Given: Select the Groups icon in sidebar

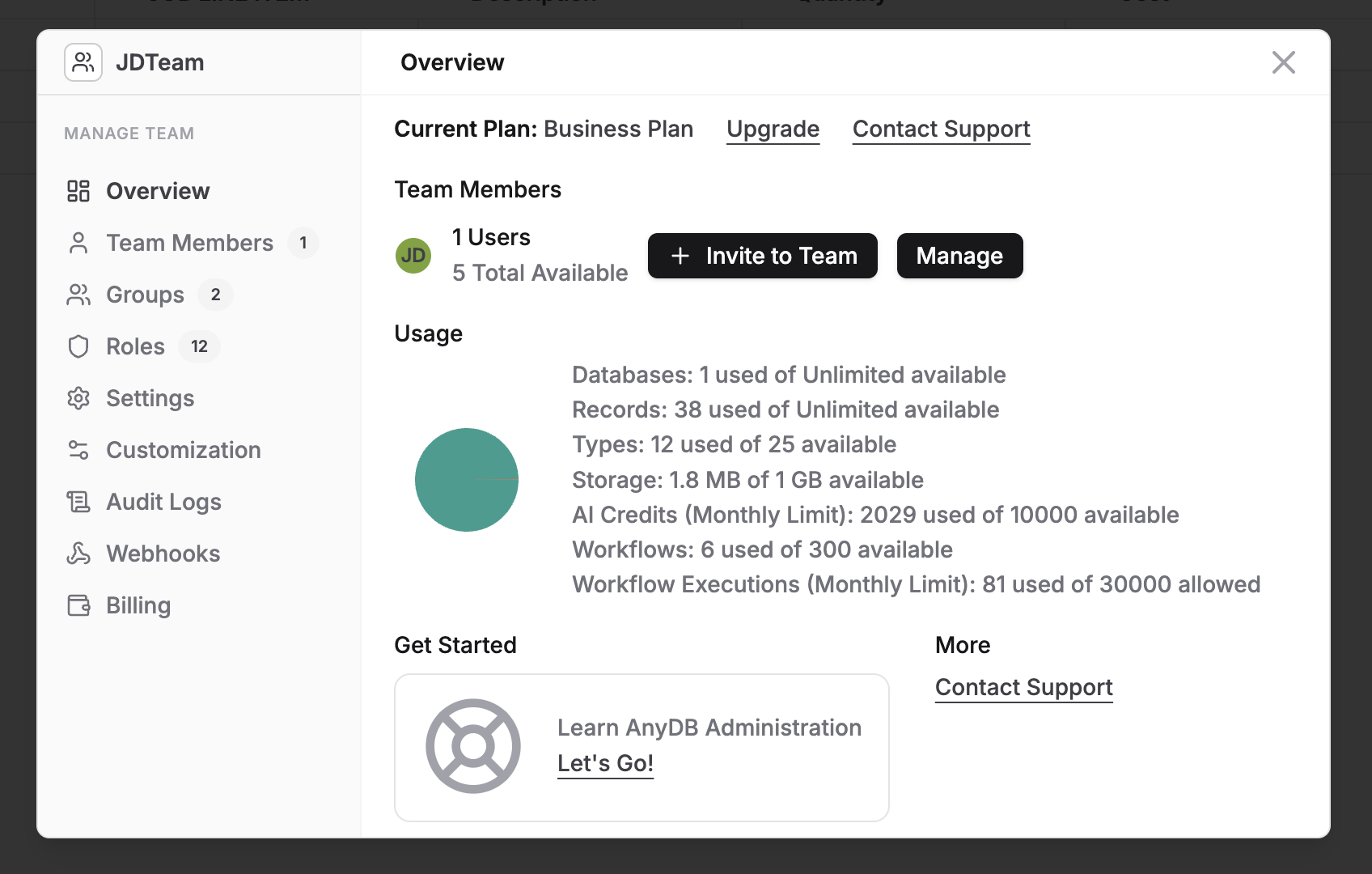Looking at the screenshot, I should coord(78,295).
